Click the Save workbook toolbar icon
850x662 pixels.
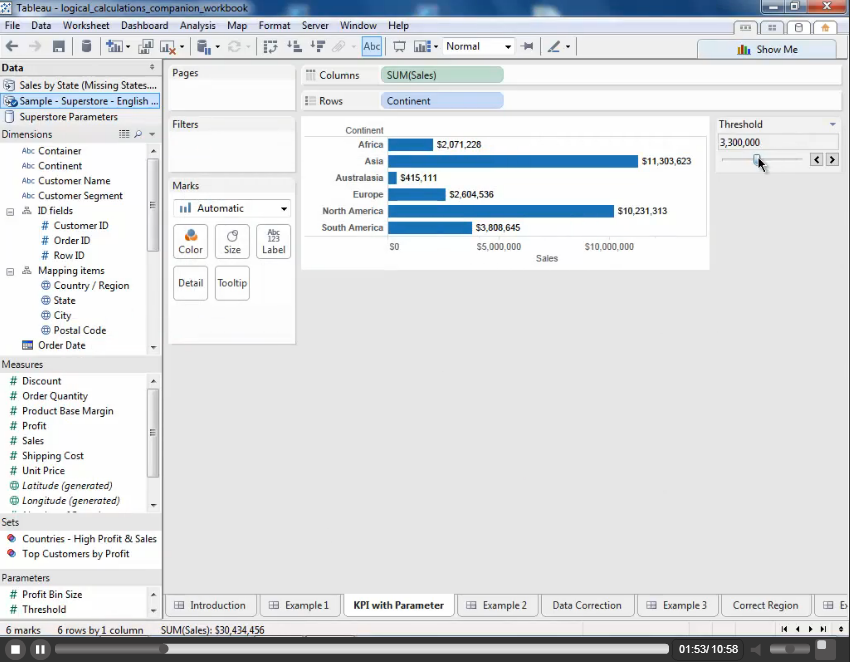[x=59, y=46]
